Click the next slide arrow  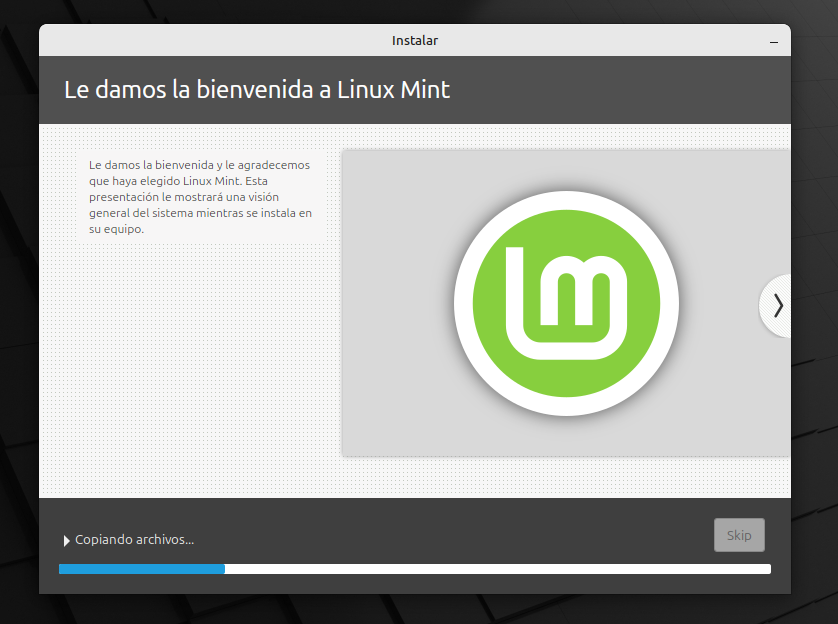click(776, 305)
